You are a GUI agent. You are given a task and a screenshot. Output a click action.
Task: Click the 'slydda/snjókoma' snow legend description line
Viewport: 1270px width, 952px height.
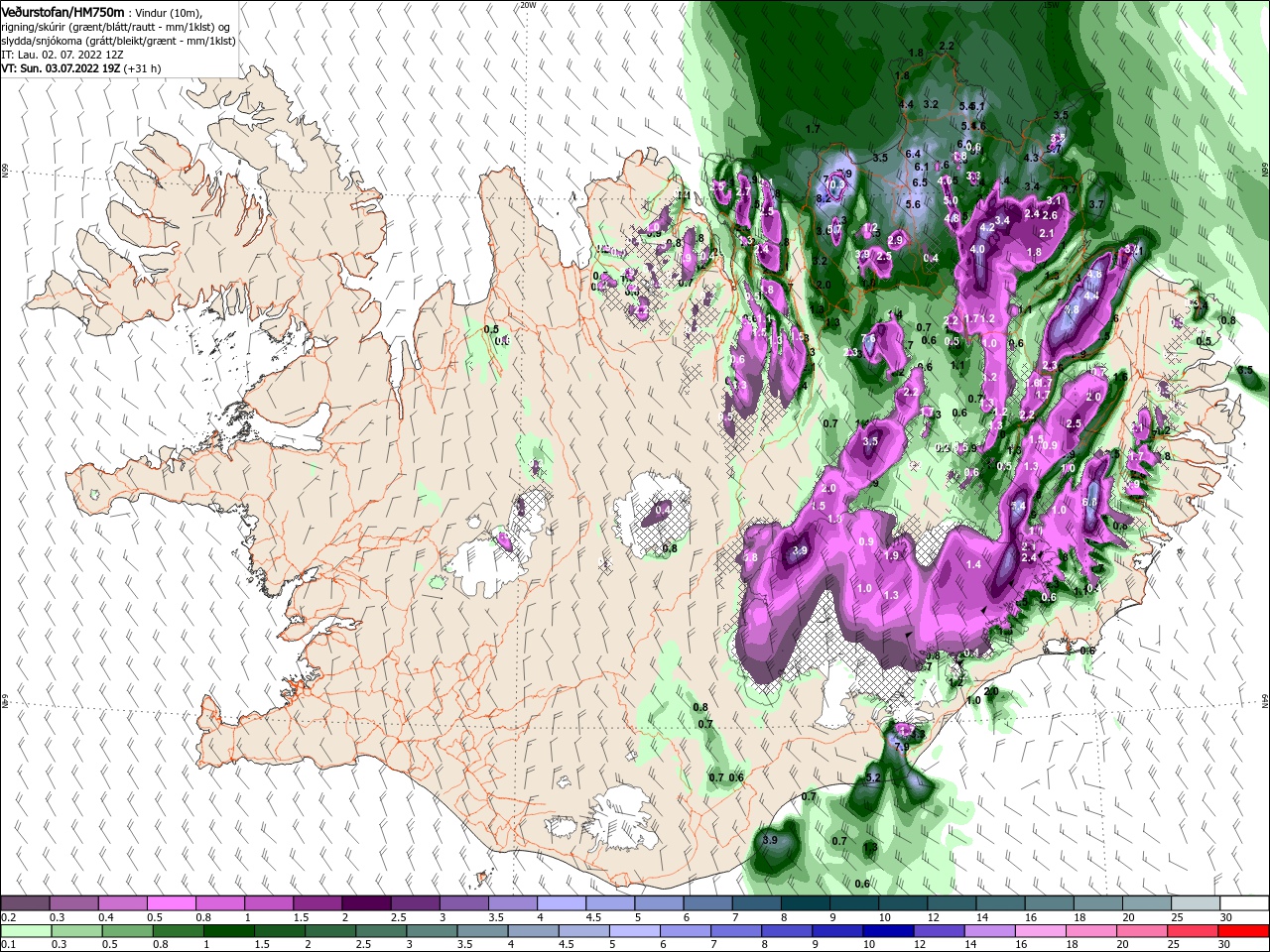point(118,41)
